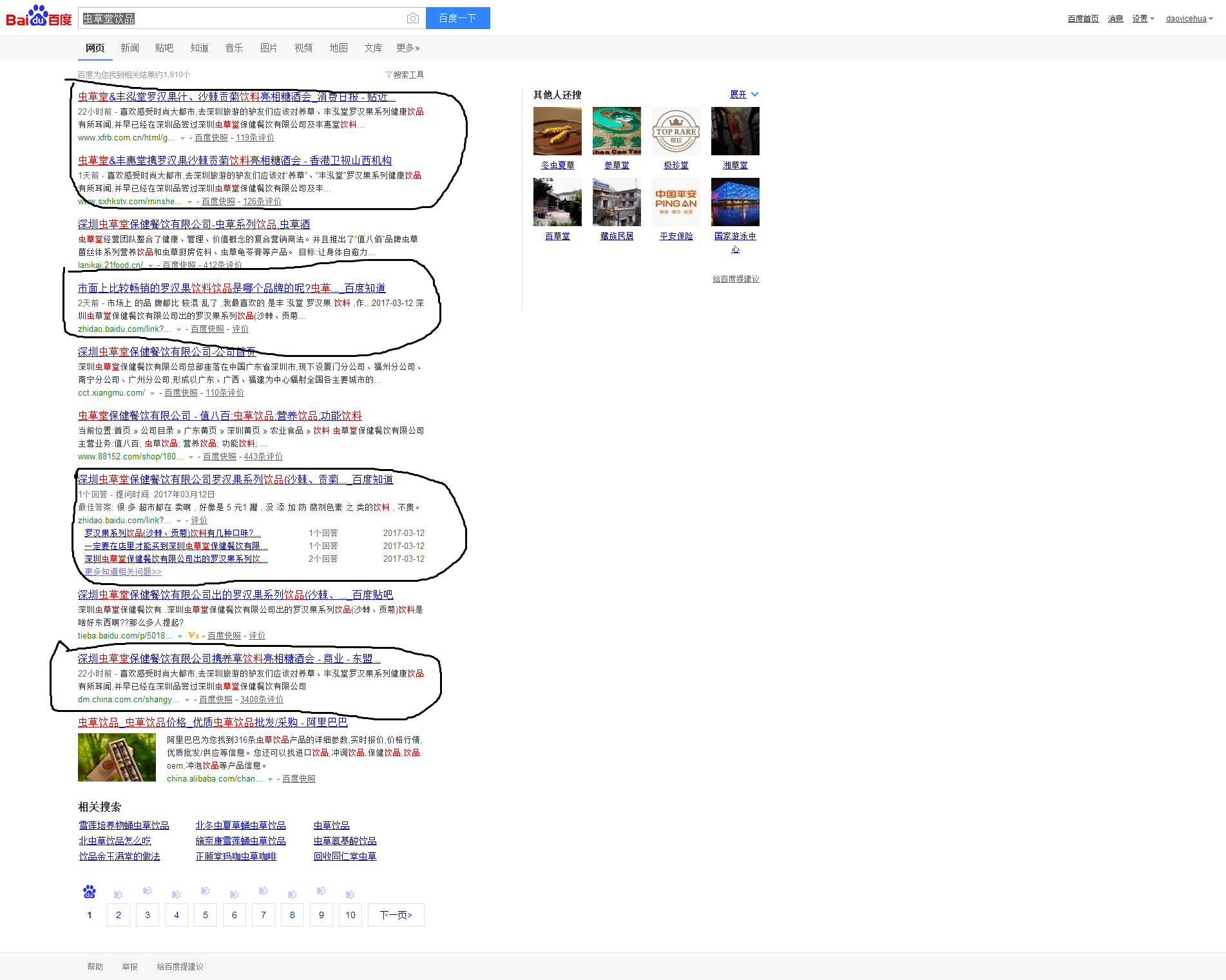Open 百度快照 for lanikai.21food.cn result
This screenshot has width=1226, height=980.
click(179, 265)
